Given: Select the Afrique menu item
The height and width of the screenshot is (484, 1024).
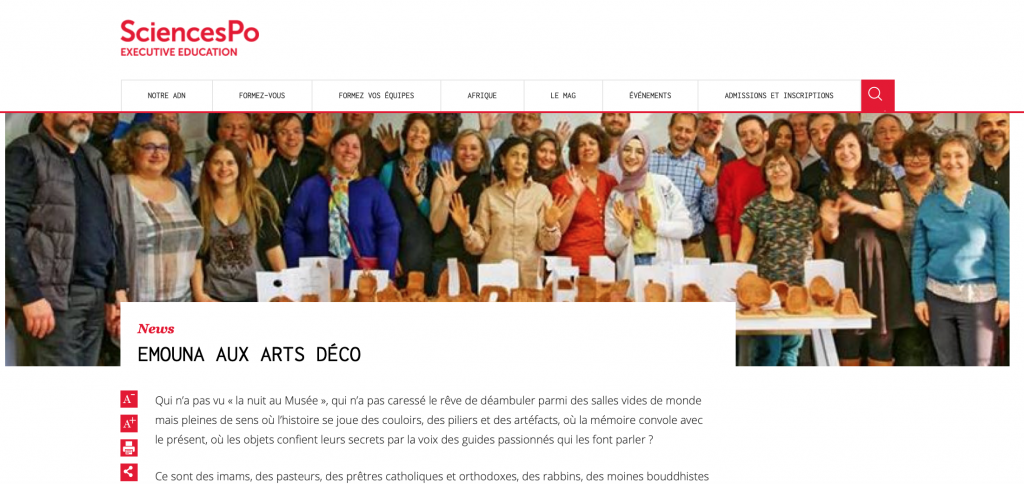Looking at the screenshot, I should coord(482,95).
